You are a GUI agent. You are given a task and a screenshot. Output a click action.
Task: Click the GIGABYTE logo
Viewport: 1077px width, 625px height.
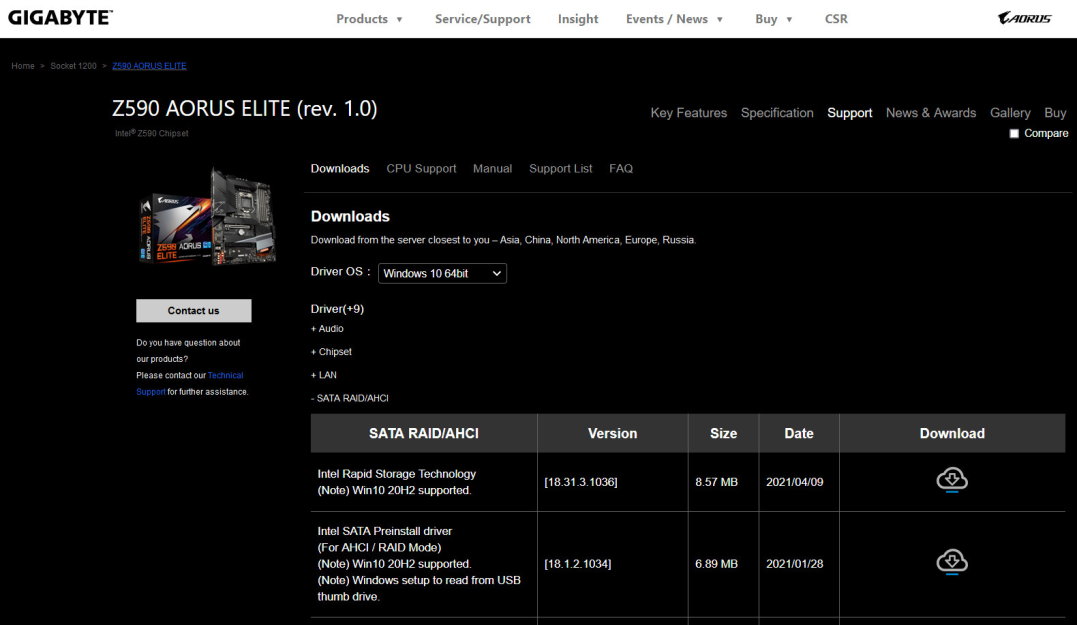pos(60,18)
